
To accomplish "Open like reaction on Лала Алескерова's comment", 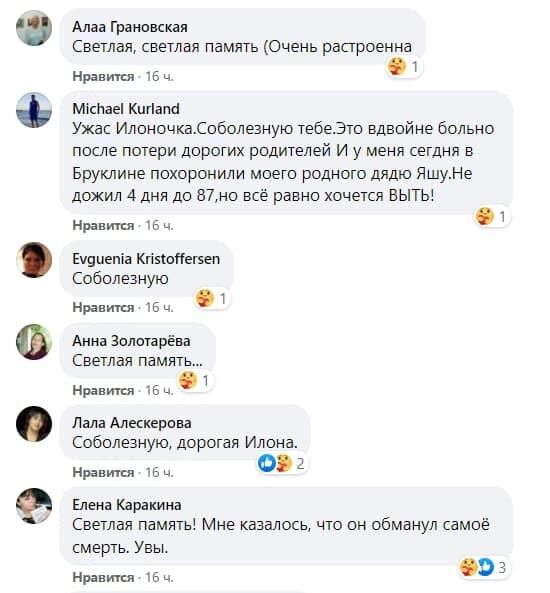I will coord(267,463).
